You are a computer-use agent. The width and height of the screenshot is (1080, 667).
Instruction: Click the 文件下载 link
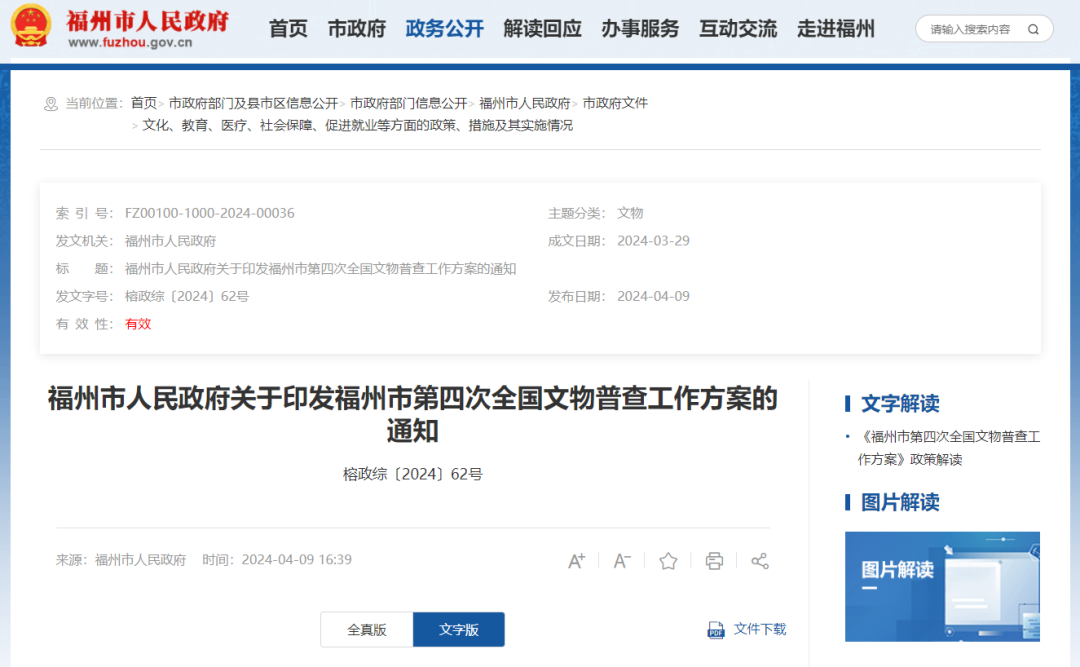pyautogui.click(x=760, y=629)
